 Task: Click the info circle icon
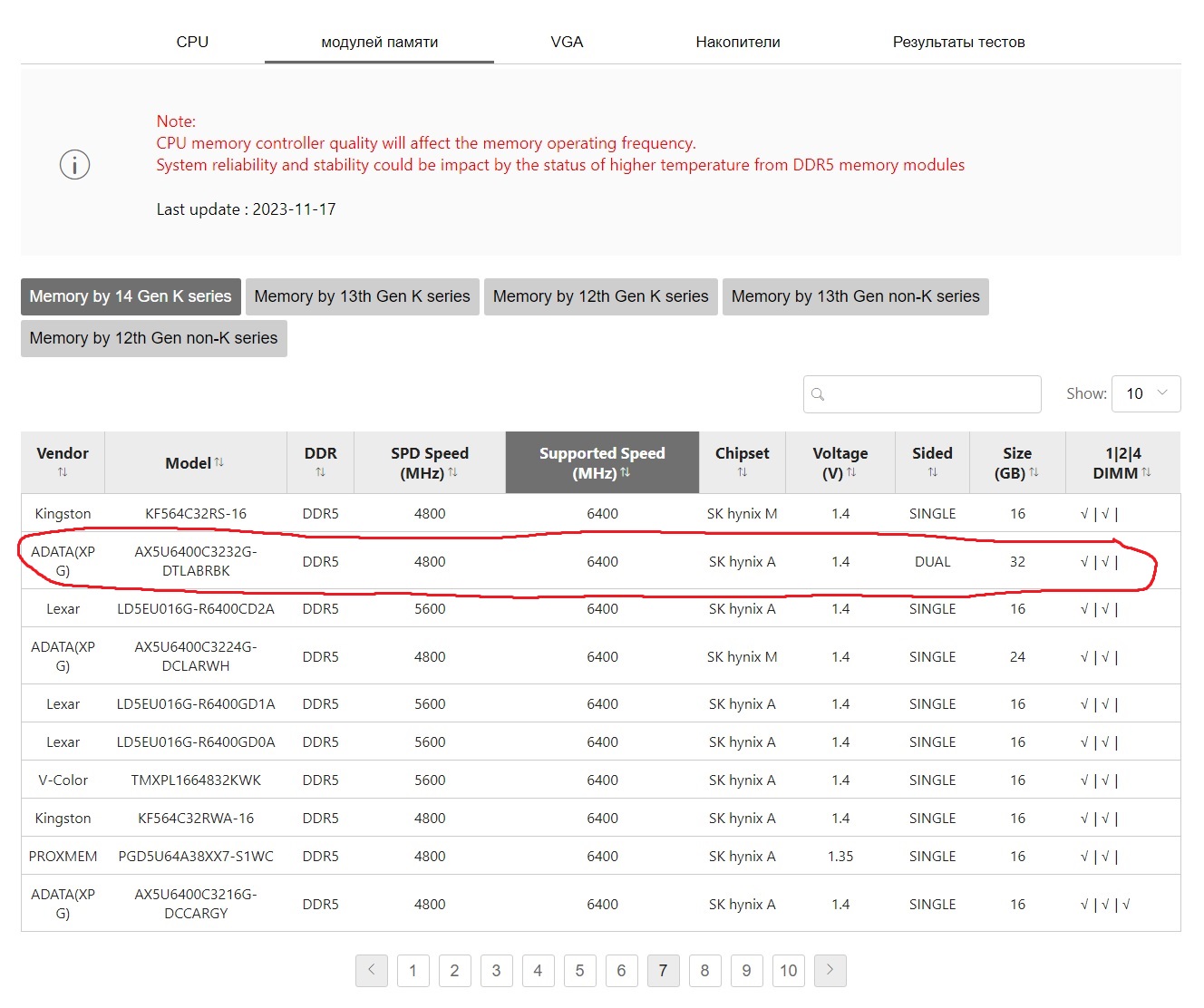74,165
